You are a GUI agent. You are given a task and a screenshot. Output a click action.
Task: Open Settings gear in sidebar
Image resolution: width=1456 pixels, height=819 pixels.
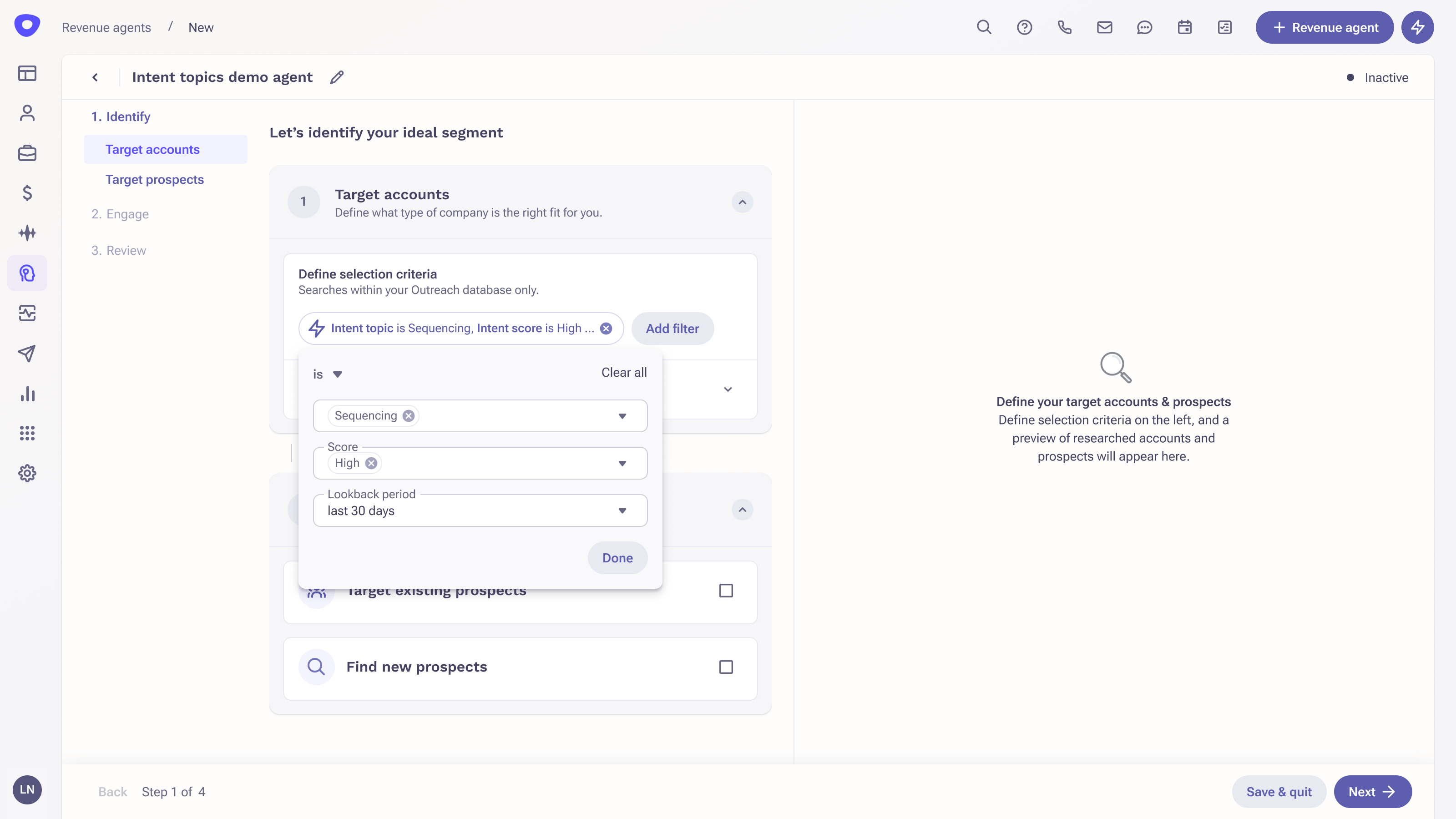pyautogui.click(x=27, y=473)
